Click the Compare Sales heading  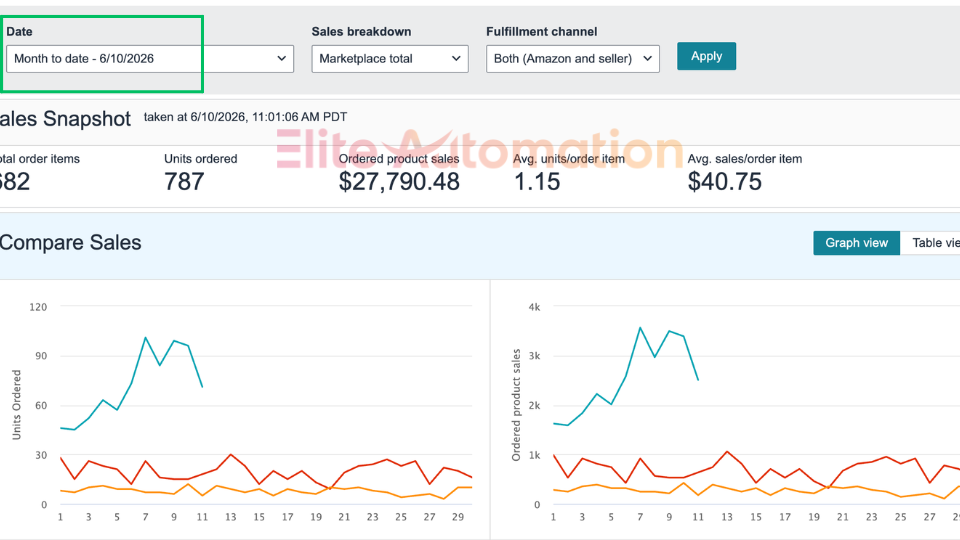pos(70,242)
